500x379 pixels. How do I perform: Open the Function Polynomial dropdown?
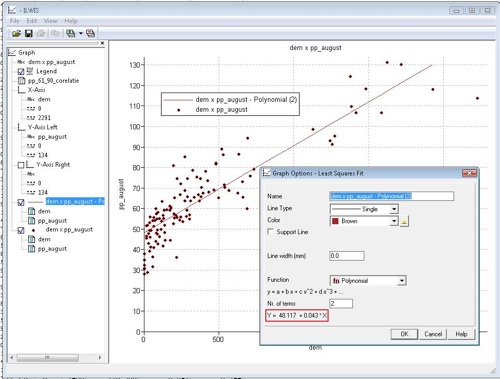click(x=402, y=281)
